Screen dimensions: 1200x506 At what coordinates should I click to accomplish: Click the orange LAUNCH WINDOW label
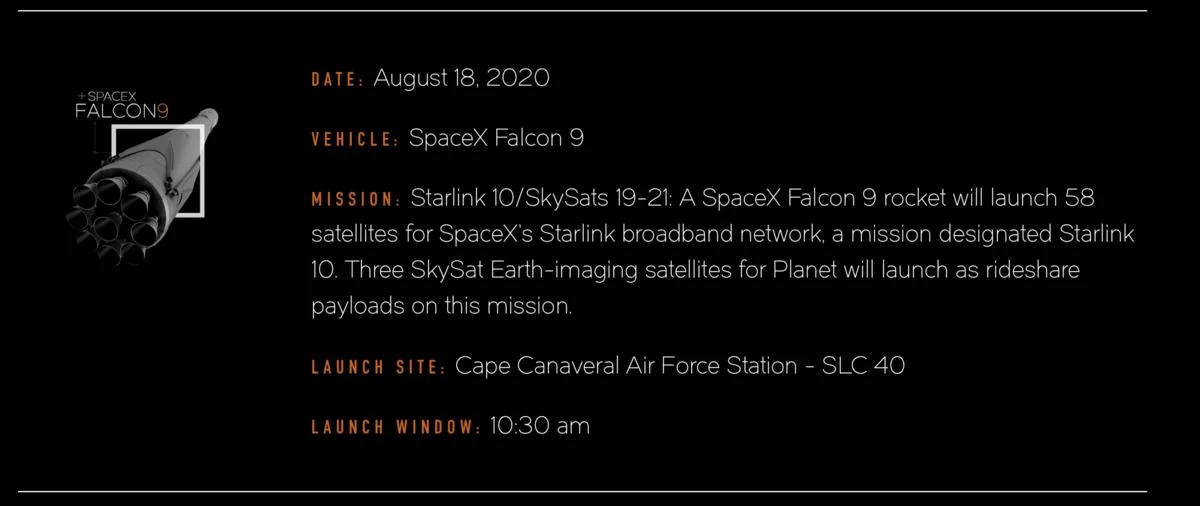[x=396, y=428]
